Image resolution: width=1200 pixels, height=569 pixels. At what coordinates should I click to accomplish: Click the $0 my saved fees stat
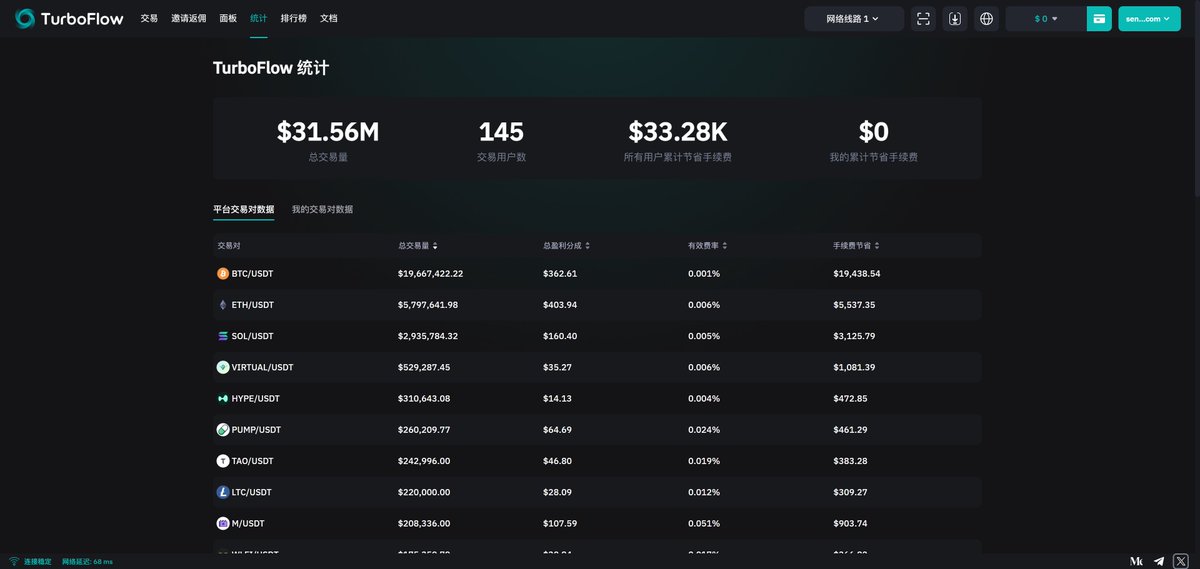874,131
